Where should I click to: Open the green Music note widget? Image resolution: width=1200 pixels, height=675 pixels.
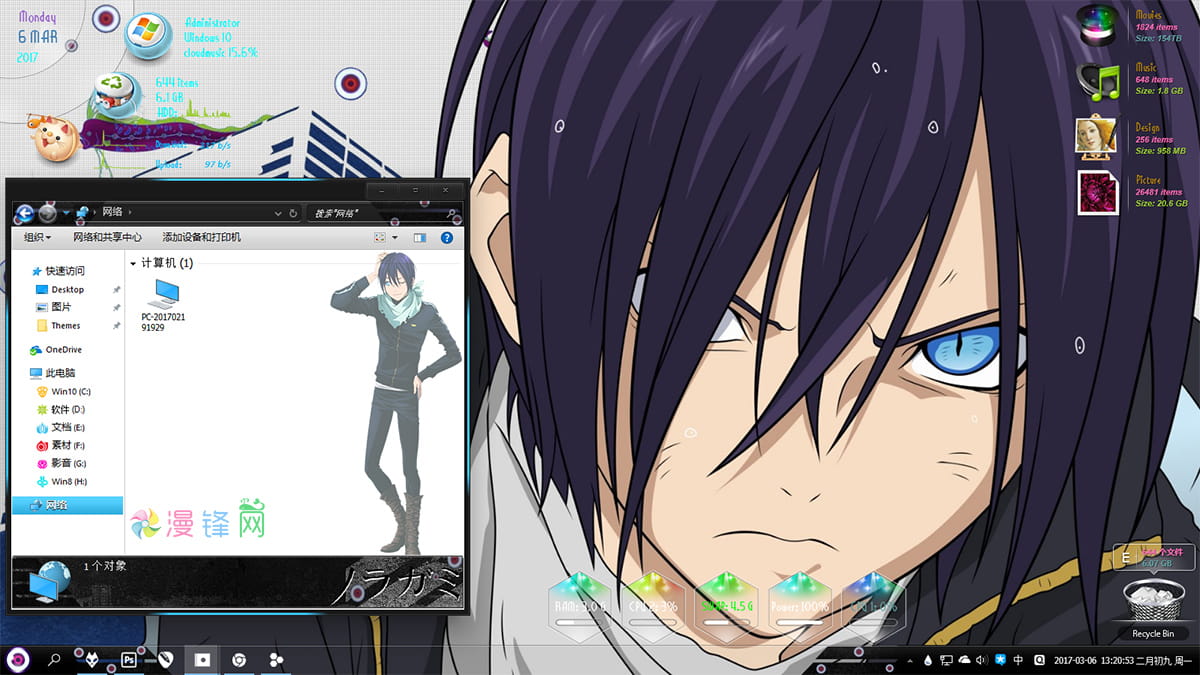(1097, 81)
